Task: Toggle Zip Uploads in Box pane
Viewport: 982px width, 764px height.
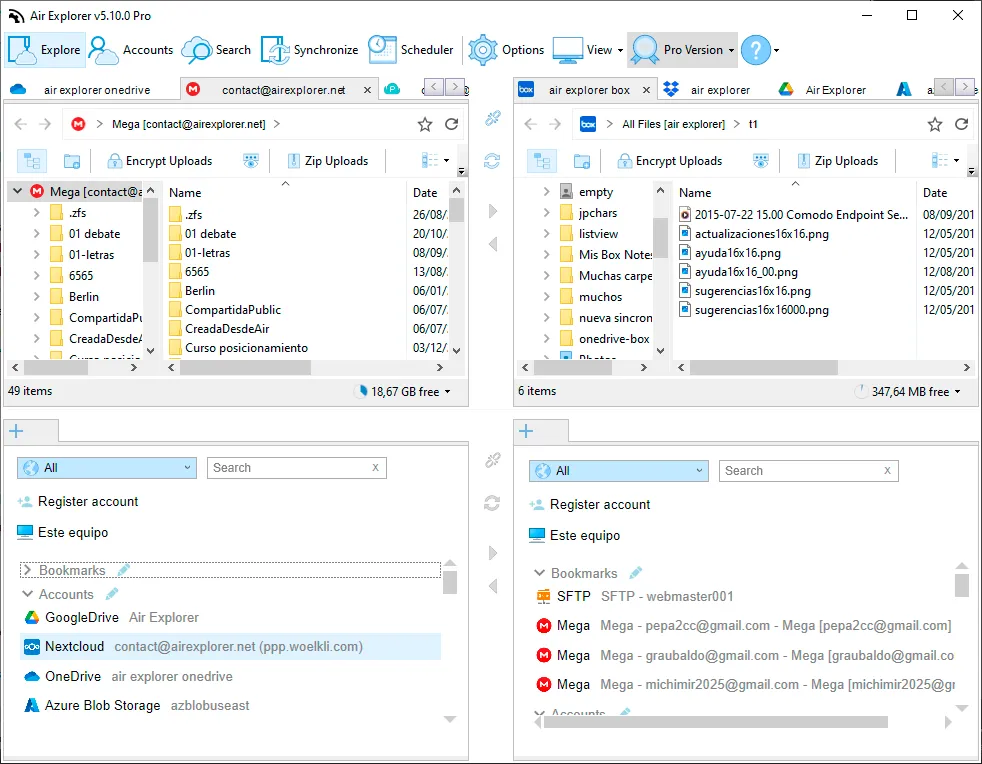Action: coord(838,161)
